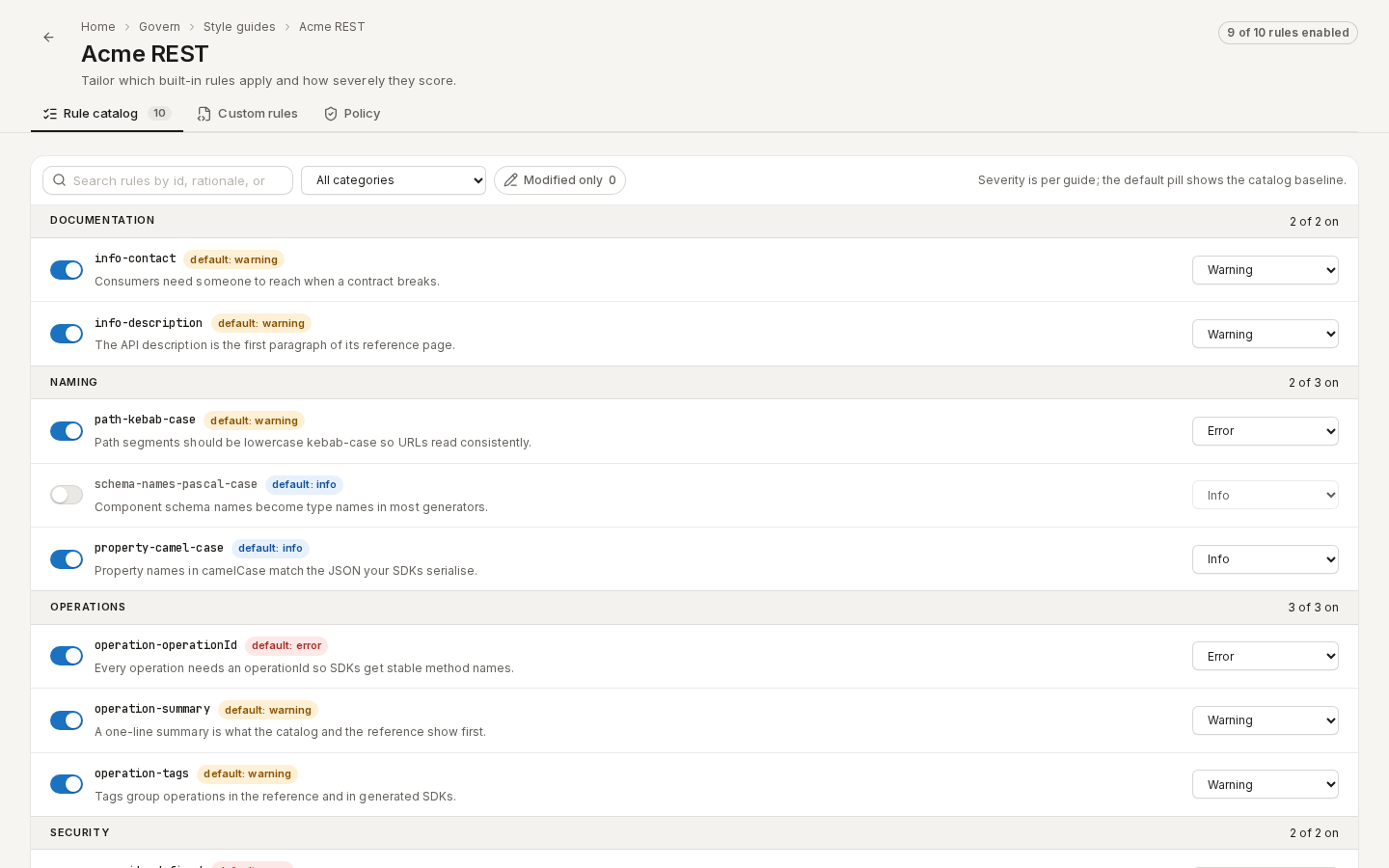Viewport: 1389px width, 868px height.
Task: Click the "3 of 3 on" Operations count
Action: click(x=1313, y=608)
